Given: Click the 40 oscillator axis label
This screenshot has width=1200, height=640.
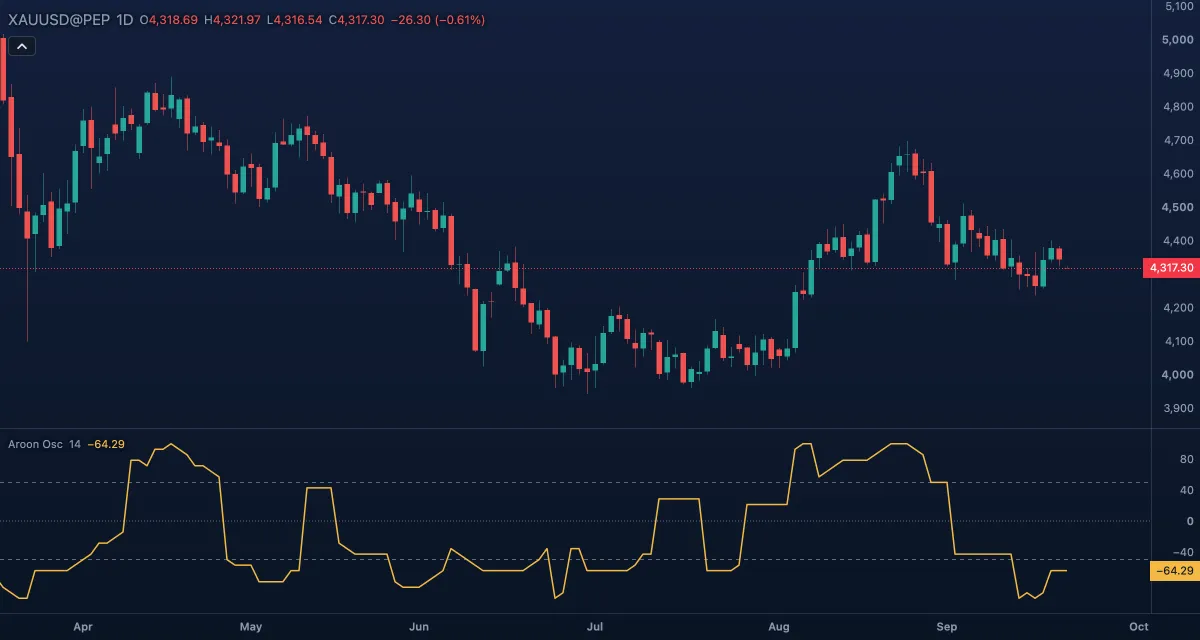Looking at the screenshot, I should click(x=1187, y=490).
